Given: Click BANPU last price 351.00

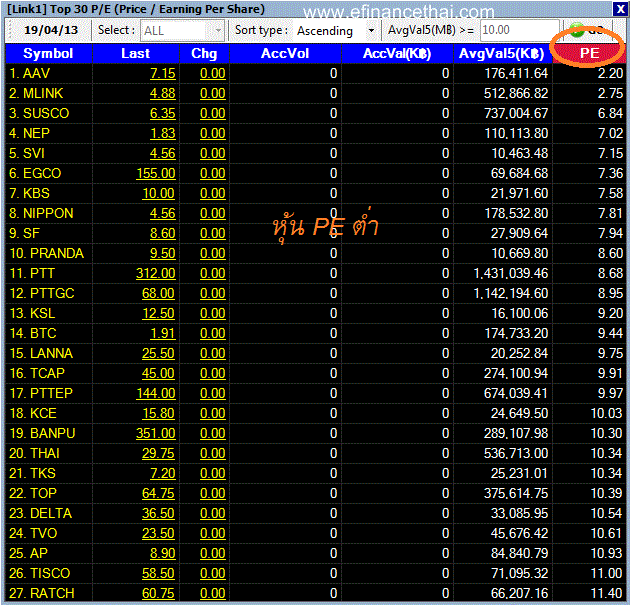Looking at the screenshot, I should tap(156, 434).
